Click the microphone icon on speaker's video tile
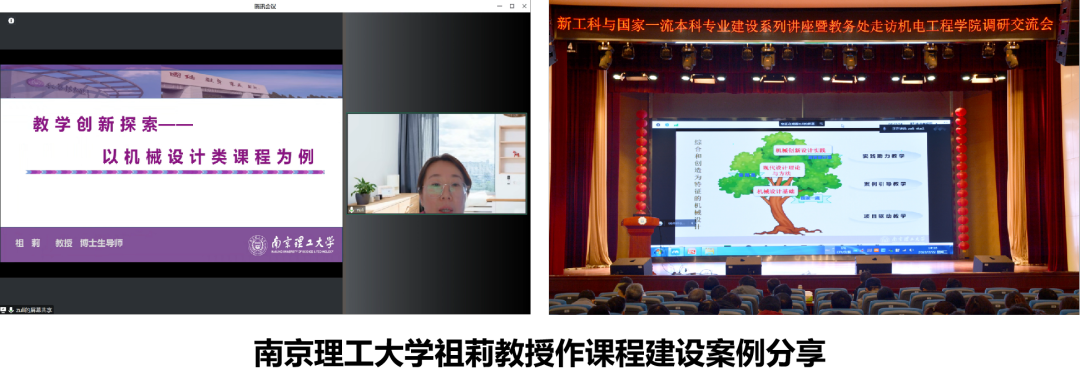 point(352,209)
